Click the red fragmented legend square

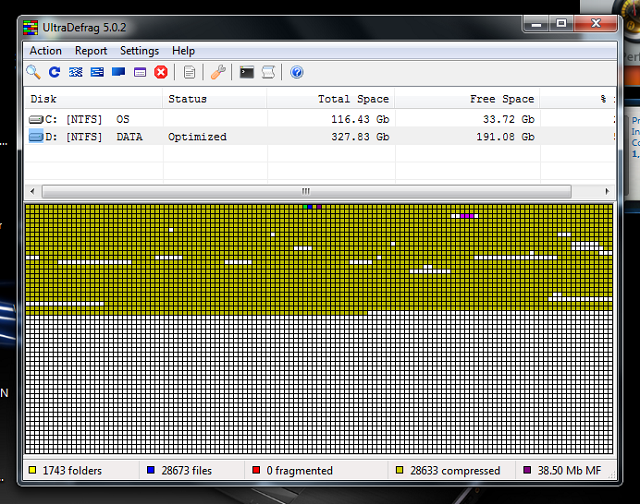click(x=256, y=470)
